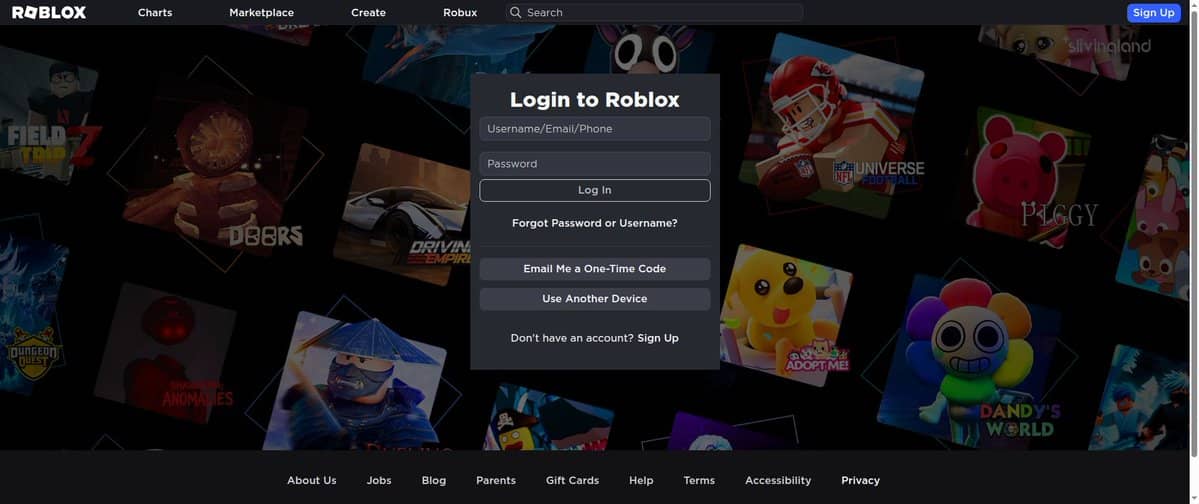The width and height of the screenshot is (1199, 504).
Task: Open the About Us footer link
Action: click(x=312, y=480)
